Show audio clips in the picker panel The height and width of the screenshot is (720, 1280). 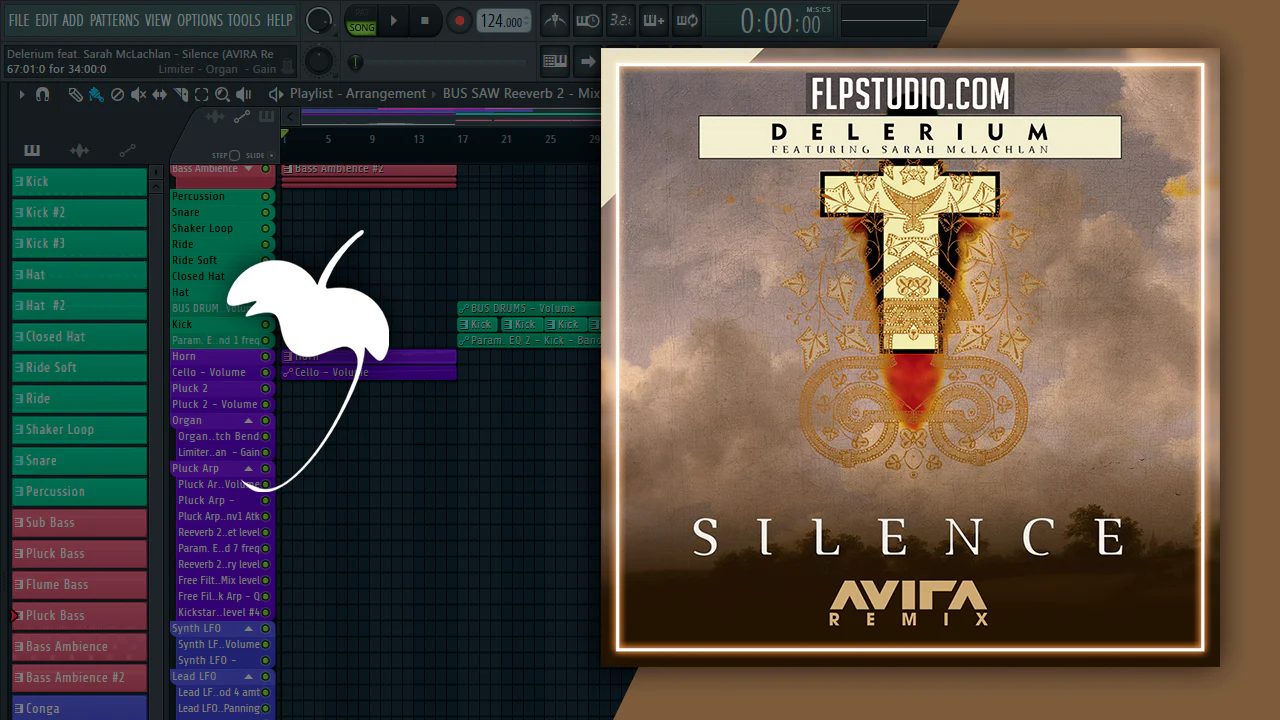[x=79, y=150]
